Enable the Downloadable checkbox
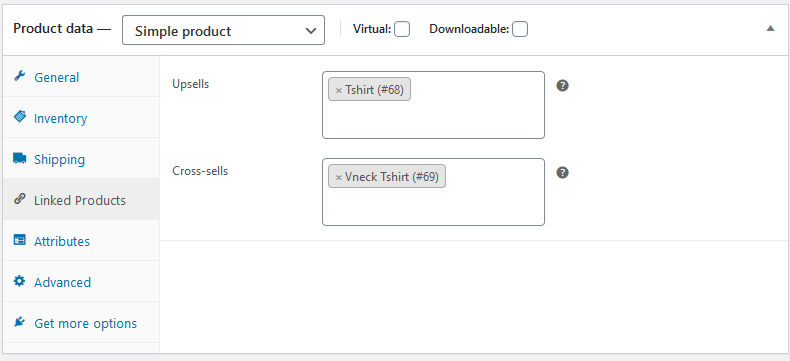Screen dimensions: 790x361 click(x=520, y=29)
